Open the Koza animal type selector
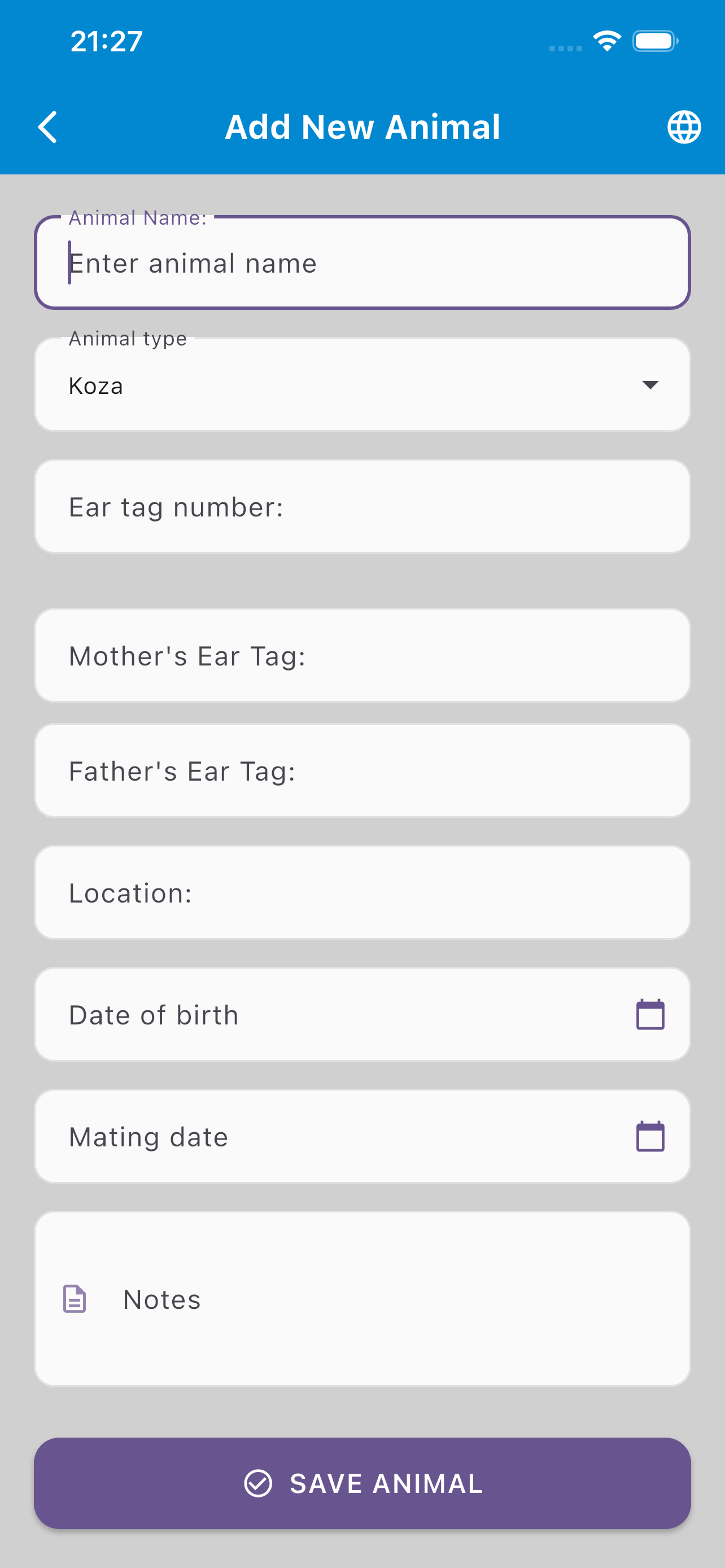 coord(304,386)
